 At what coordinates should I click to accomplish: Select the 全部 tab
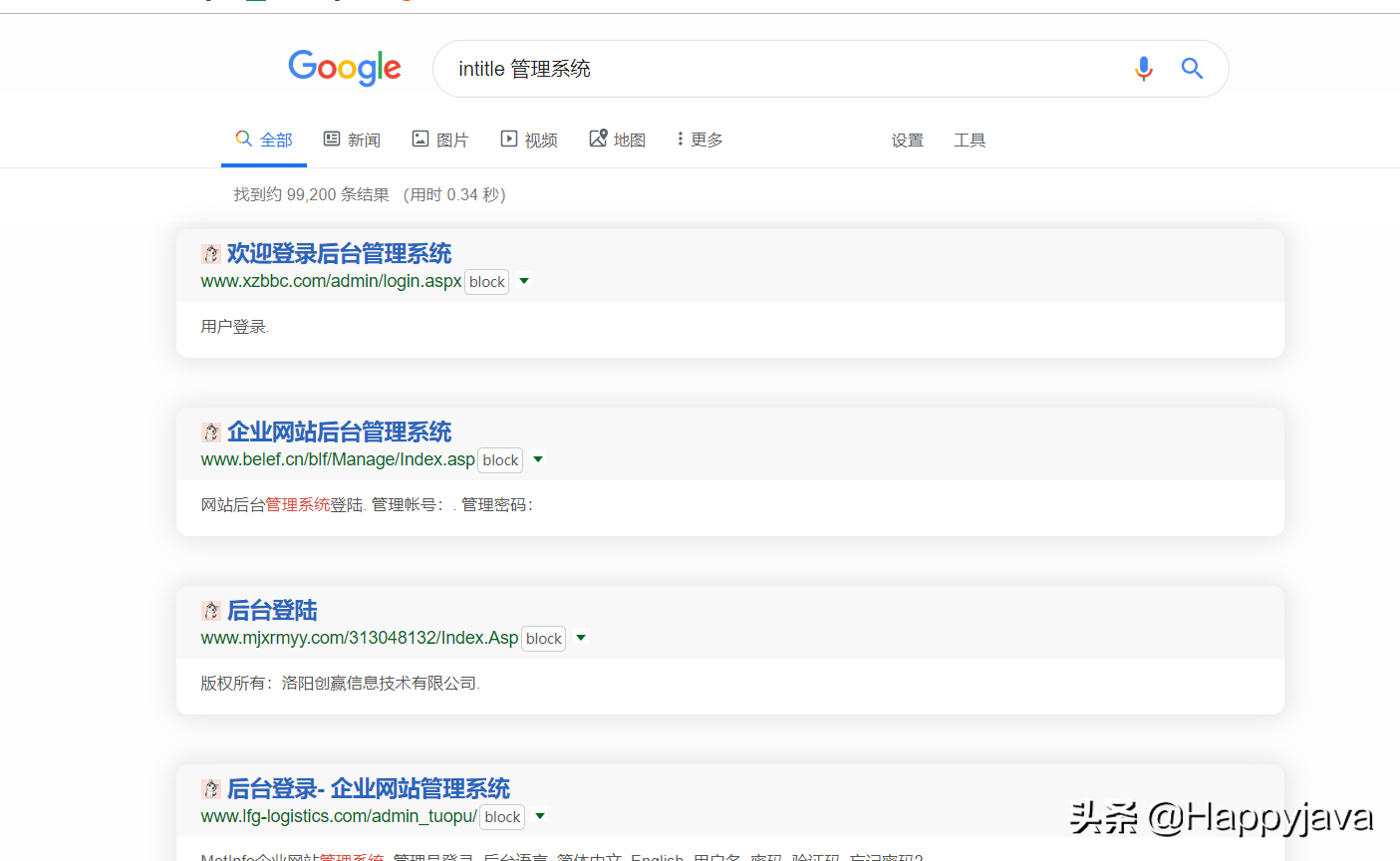click(264, 140)
